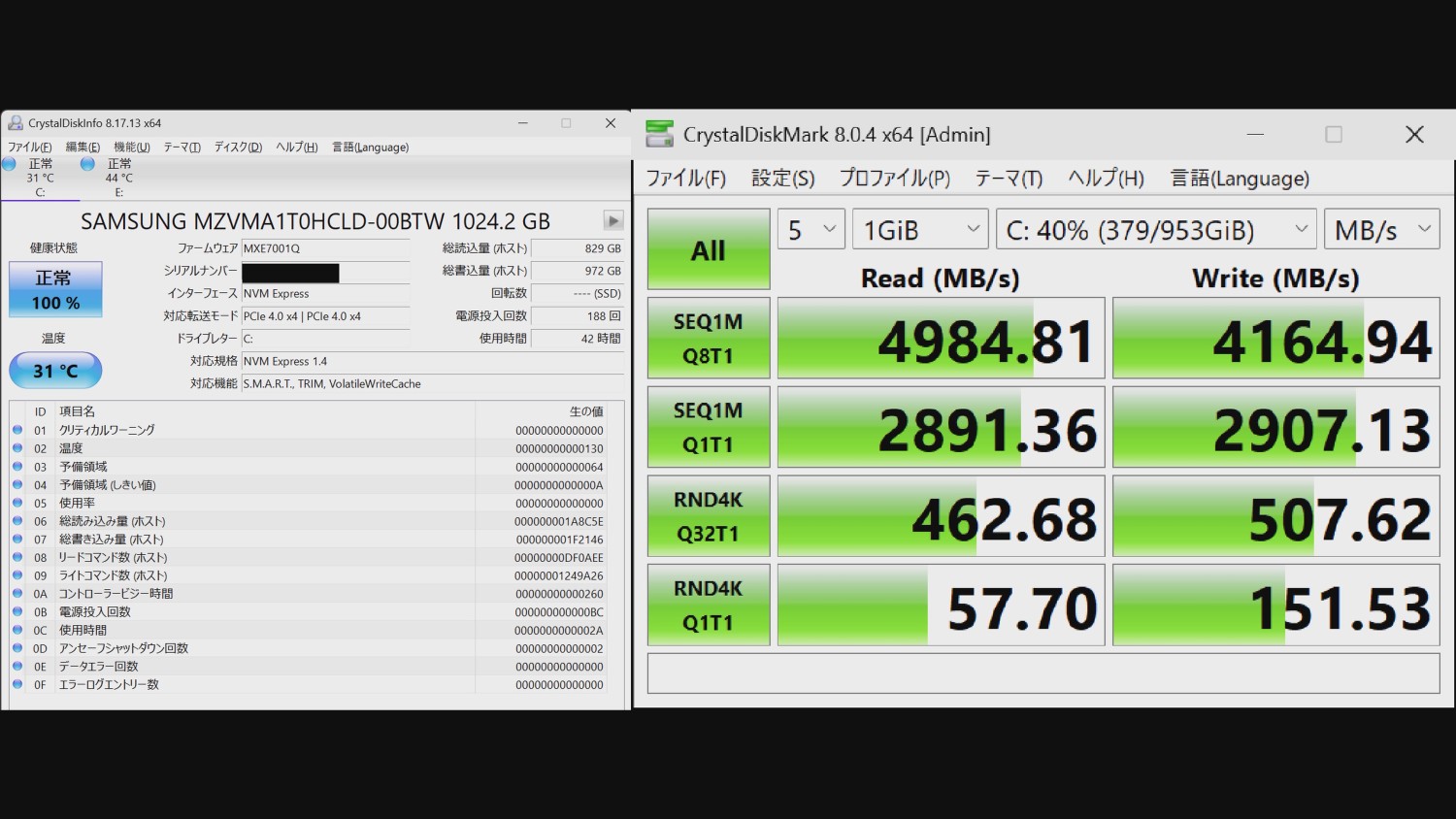
Task: Open the プロファイル(P) menu in CrystalDiskMark
Action: point(894,179)
